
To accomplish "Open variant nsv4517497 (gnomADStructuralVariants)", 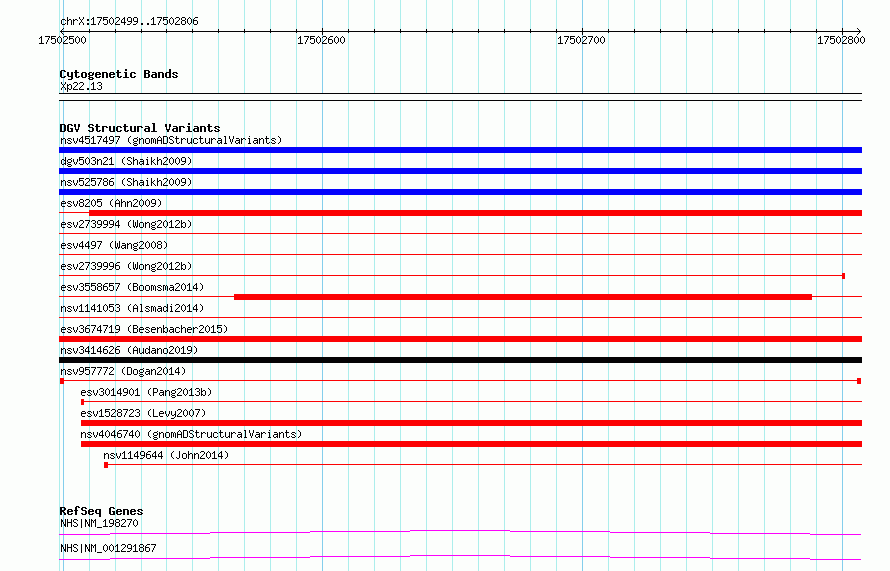I will tap(171, 140).
